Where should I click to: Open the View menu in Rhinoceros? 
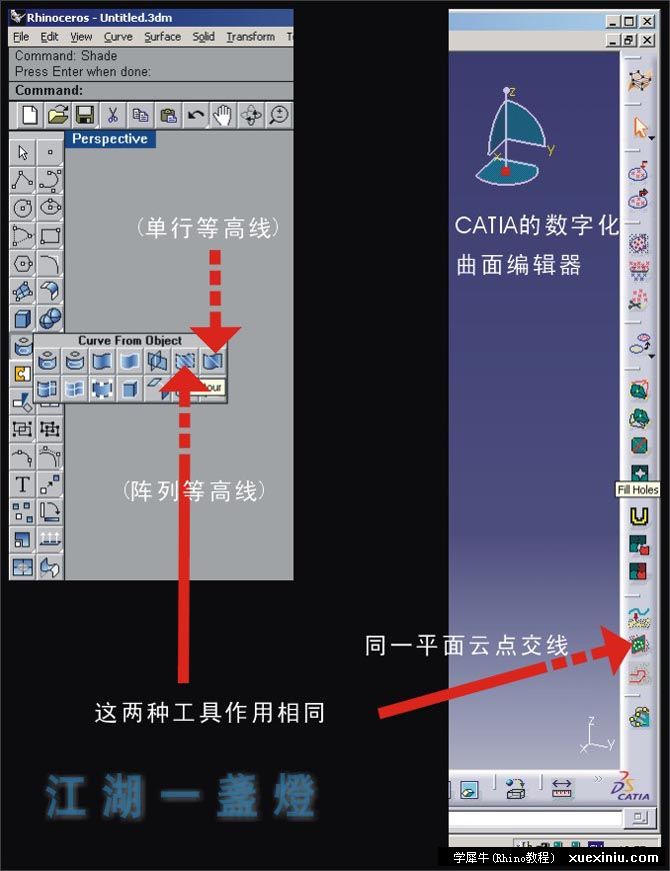(x=81, y=37)
